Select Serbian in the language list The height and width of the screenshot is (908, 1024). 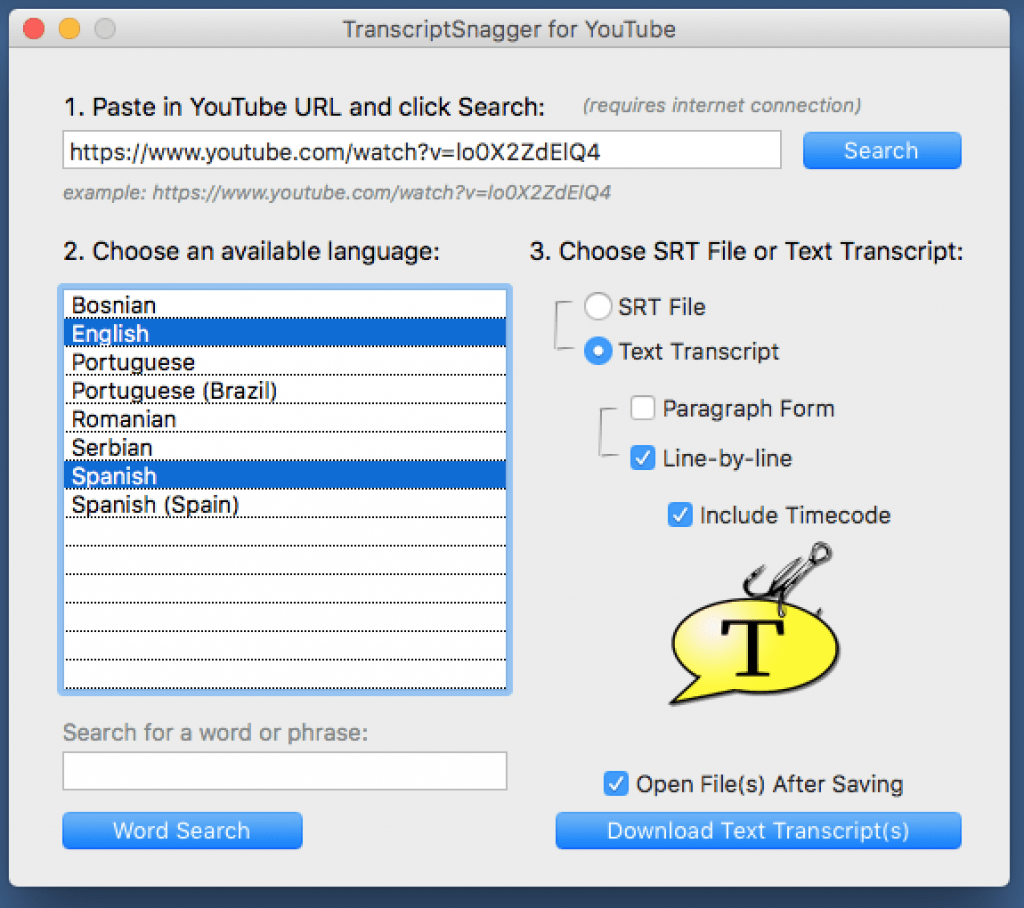285,447
